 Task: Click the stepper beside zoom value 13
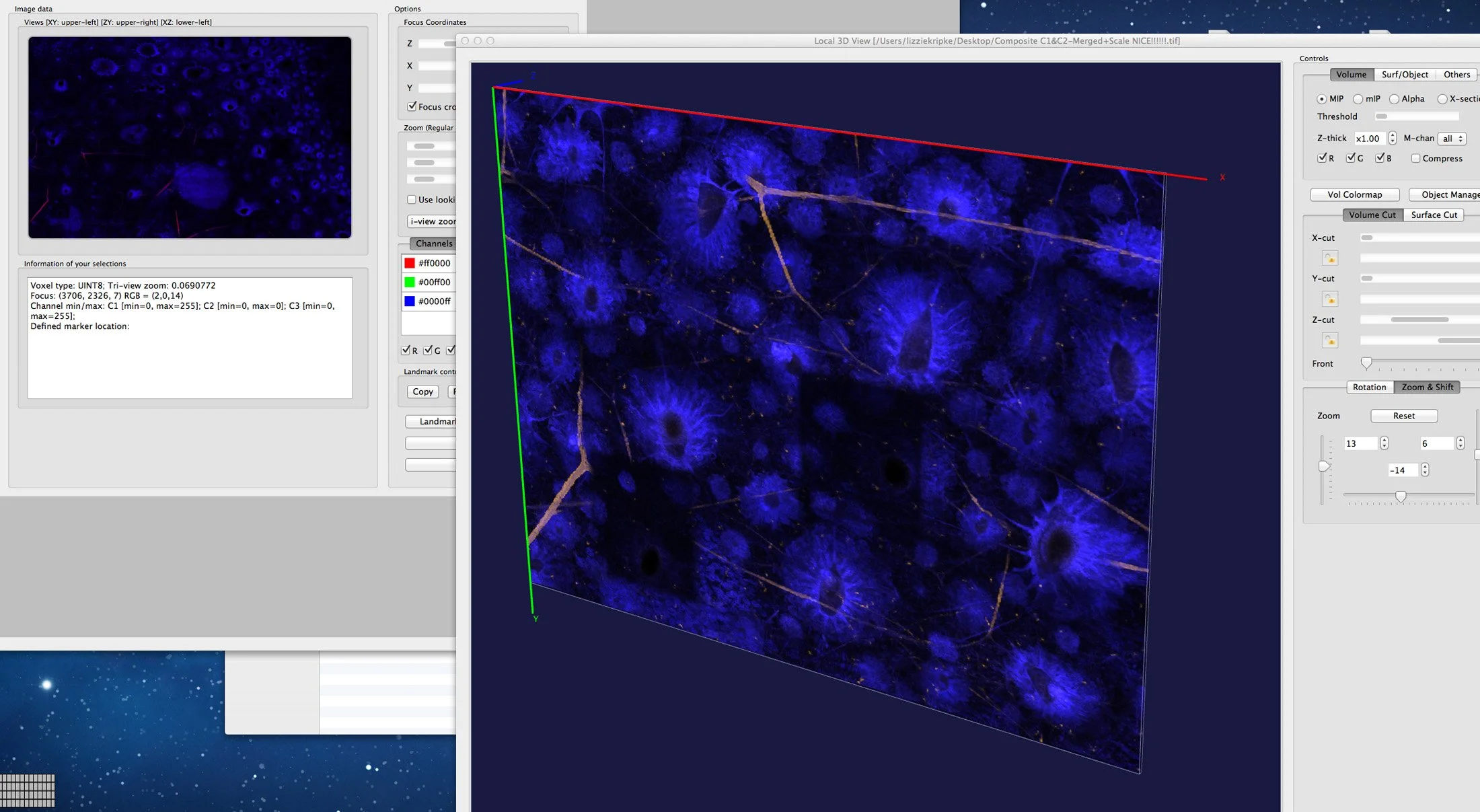coord(1384,443)
